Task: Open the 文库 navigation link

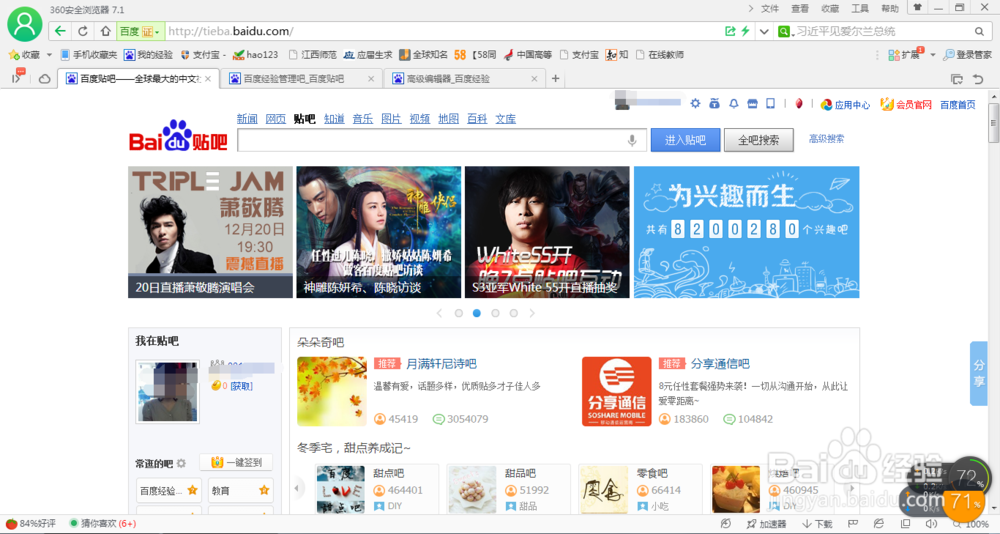Action: click(x=506, y=119)
